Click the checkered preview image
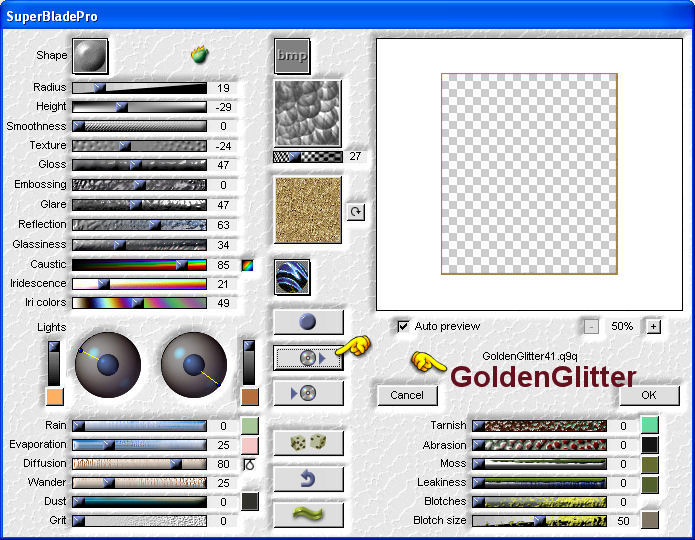The width and height of the screenshot is (695, 540). (x=529, y=174)
